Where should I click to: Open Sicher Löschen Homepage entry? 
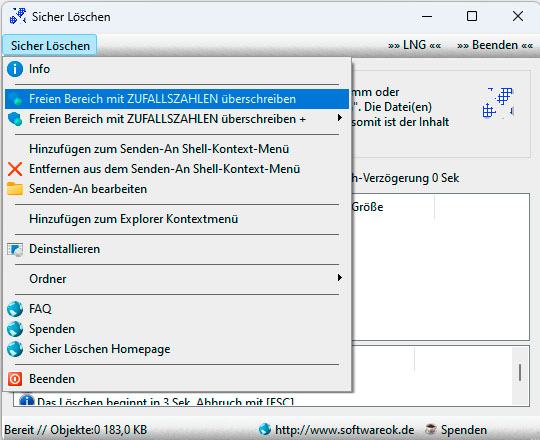pos(177,349)
